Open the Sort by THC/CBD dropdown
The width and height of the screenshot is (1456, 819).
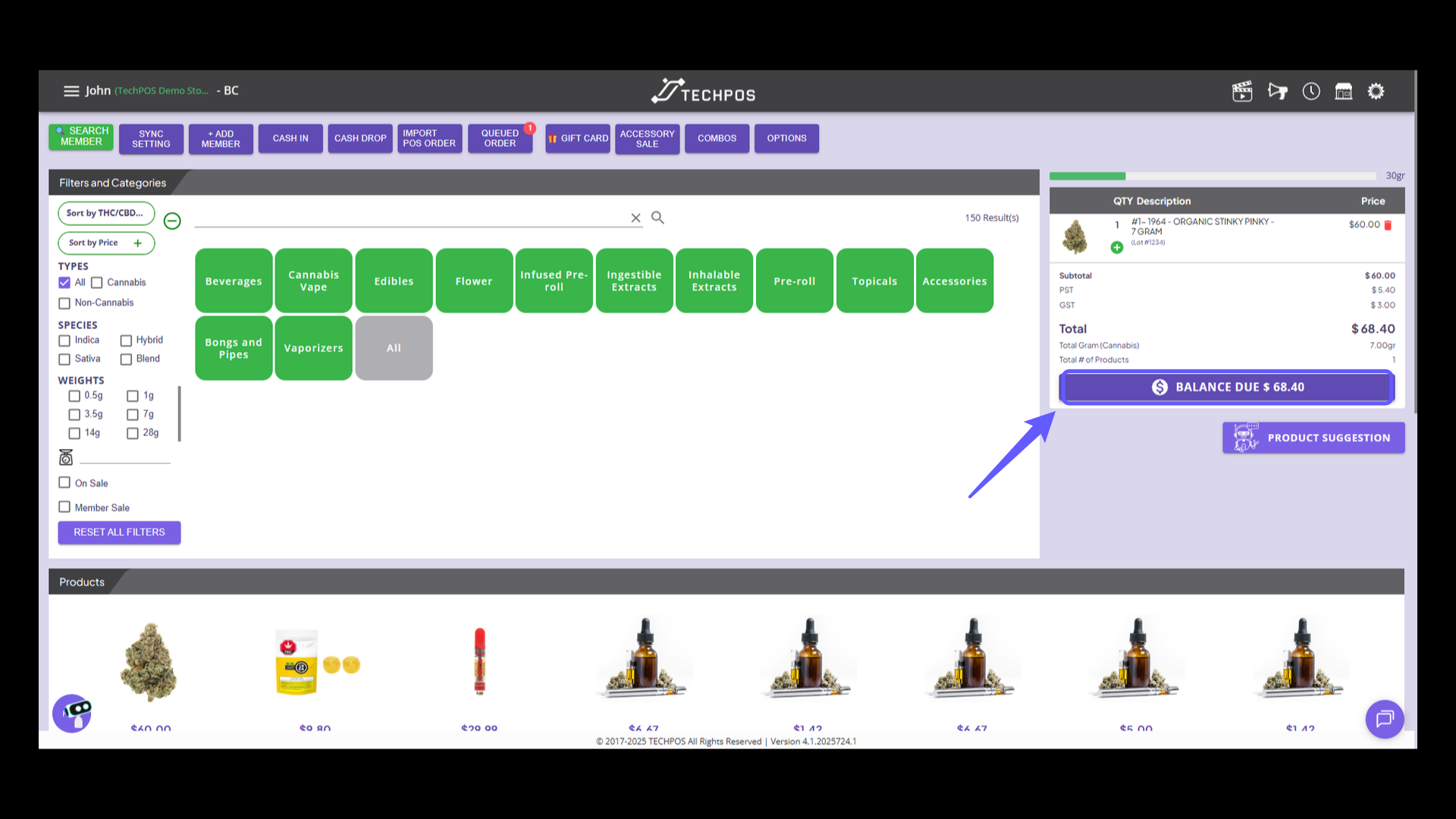(x=106, y=213)
